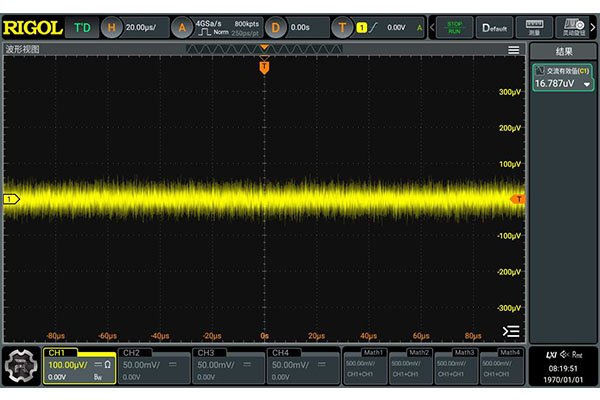The width and height of the screenshot is (600, 400).
Task: Toggle channel CH4 display
Action: click(300, 366)
